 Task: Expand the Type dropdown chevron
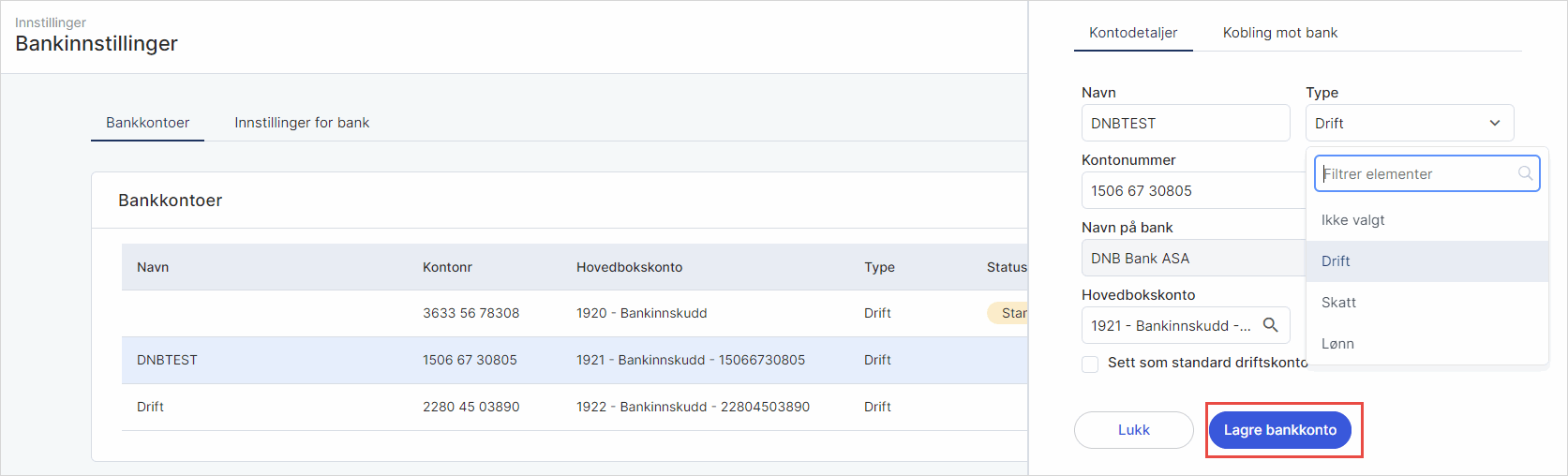(x=1495, y=123)
